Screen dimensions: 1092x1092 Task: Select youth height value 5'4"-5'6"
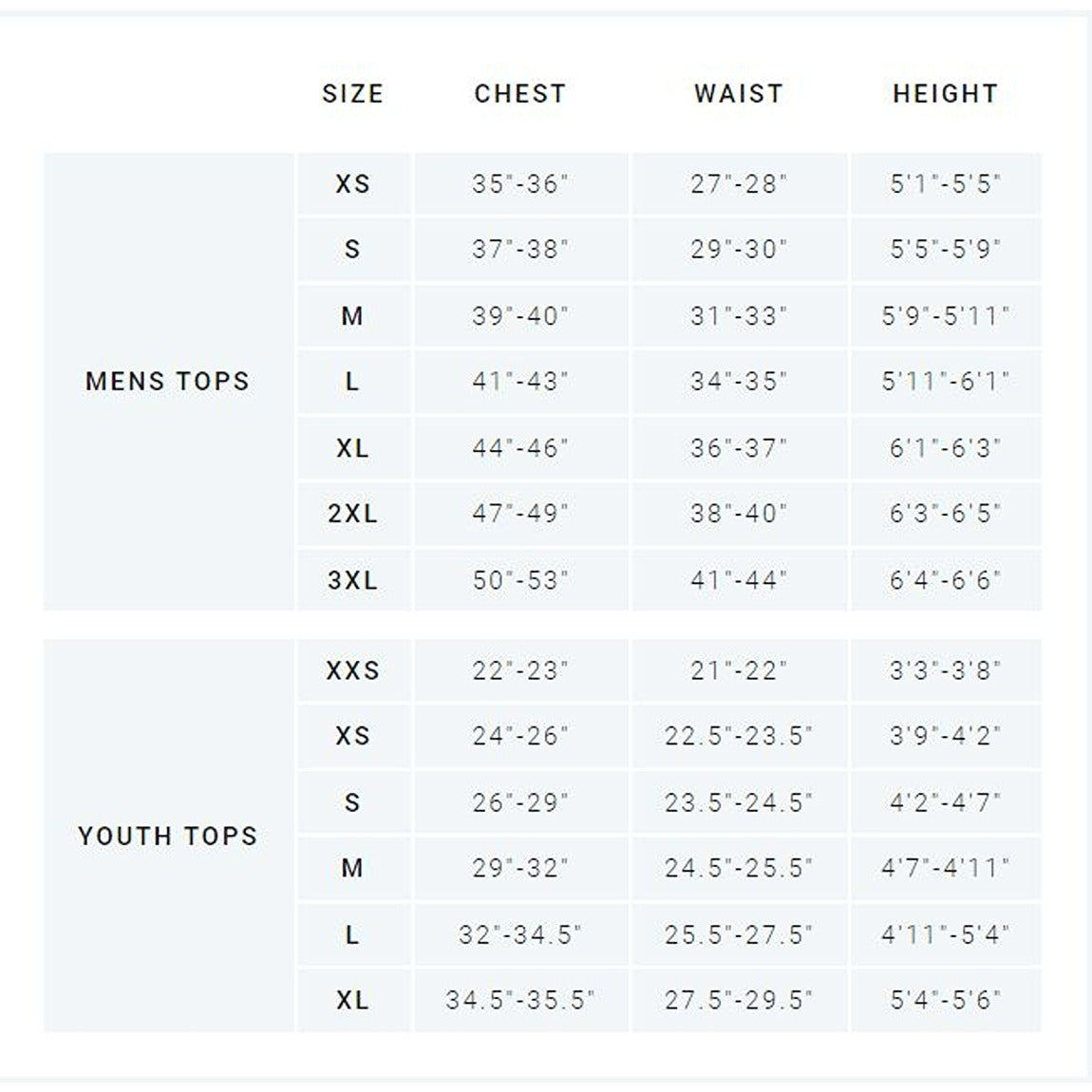click(x=946, y=1000)
